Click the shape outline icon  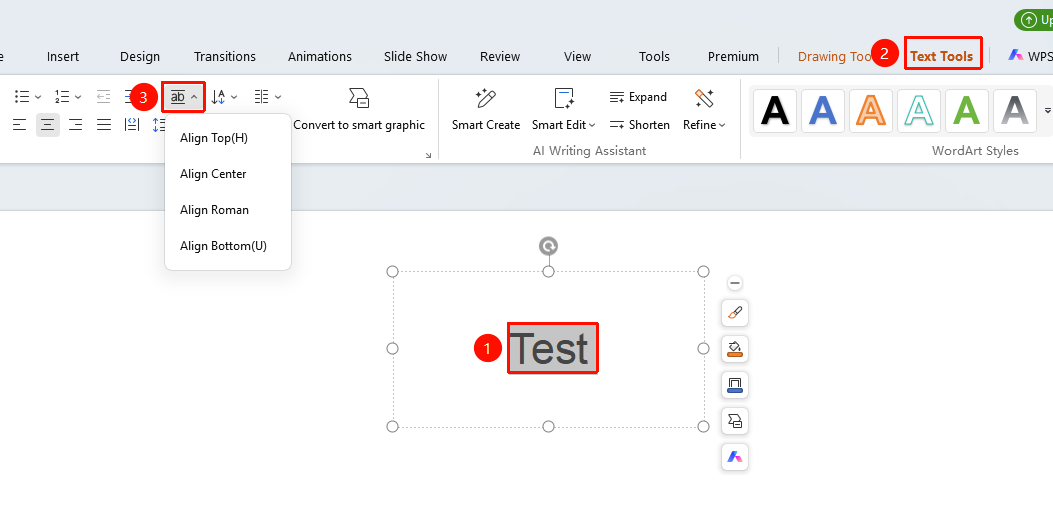[735, 385]
